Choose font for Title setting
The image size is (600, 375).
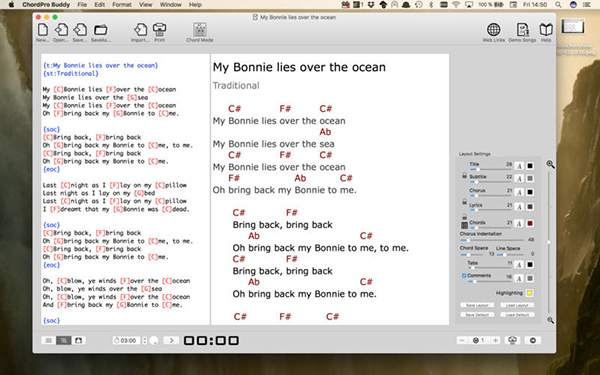519,166
